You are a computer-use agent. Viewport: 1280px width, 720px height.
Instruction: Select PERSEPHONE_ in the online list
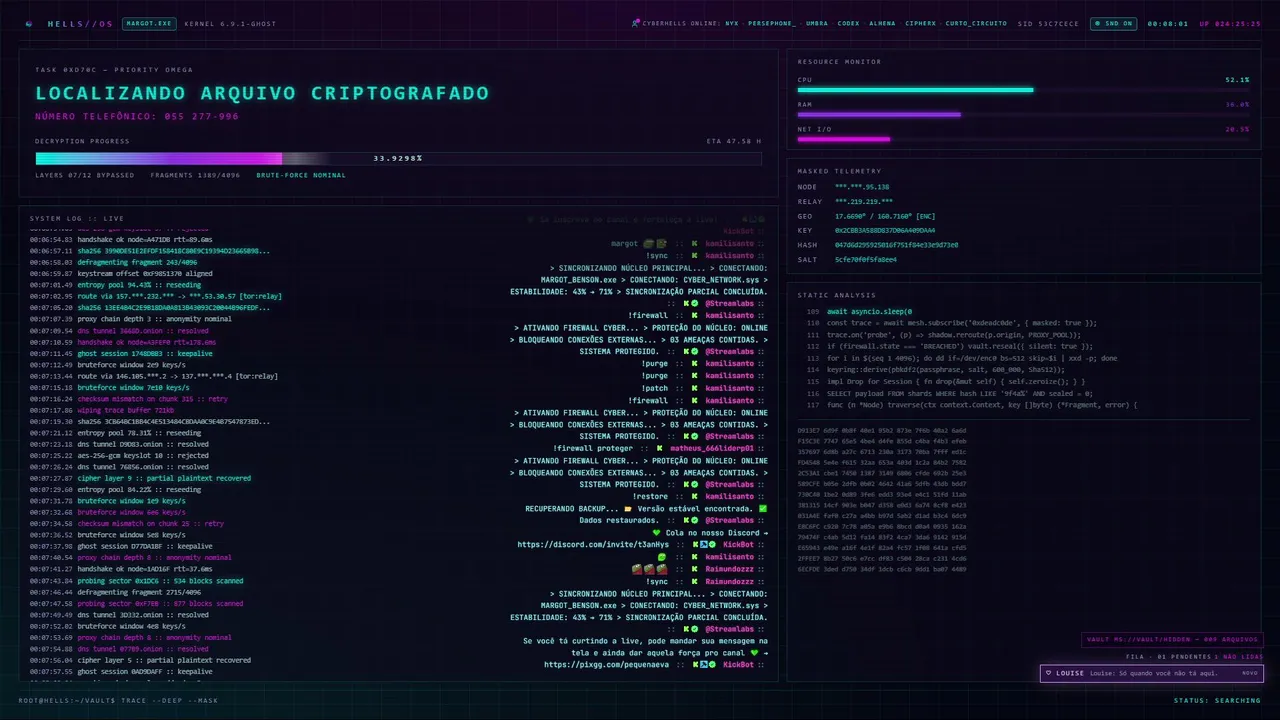772,23
